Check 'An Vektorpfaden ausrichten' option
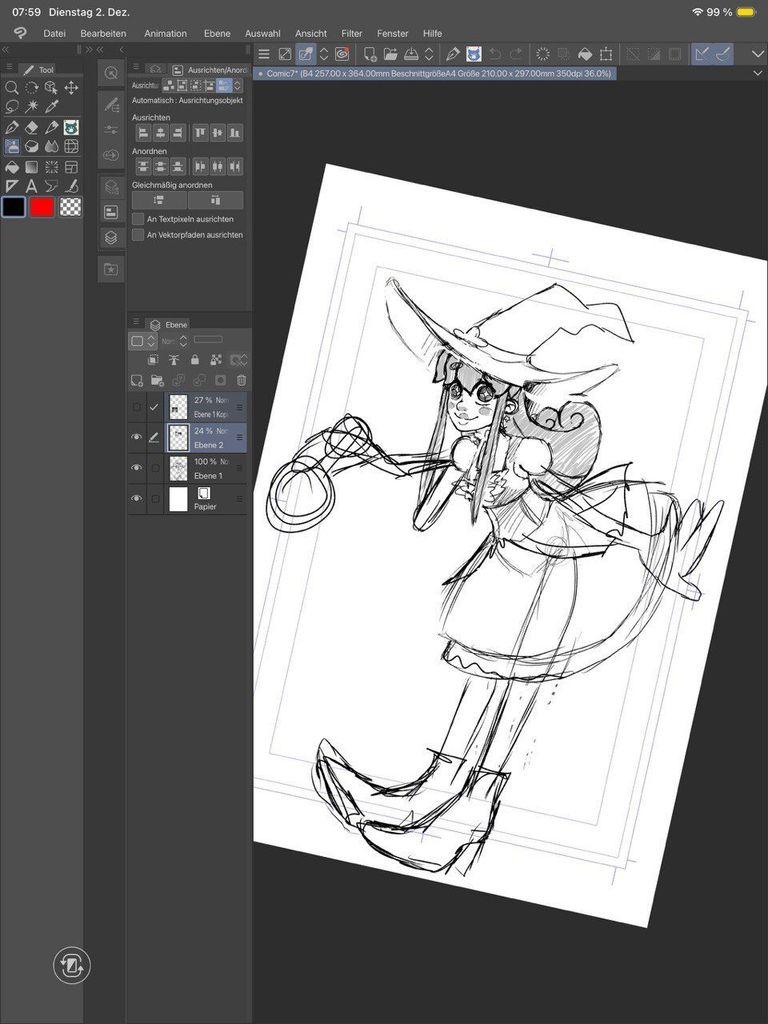 138,235
